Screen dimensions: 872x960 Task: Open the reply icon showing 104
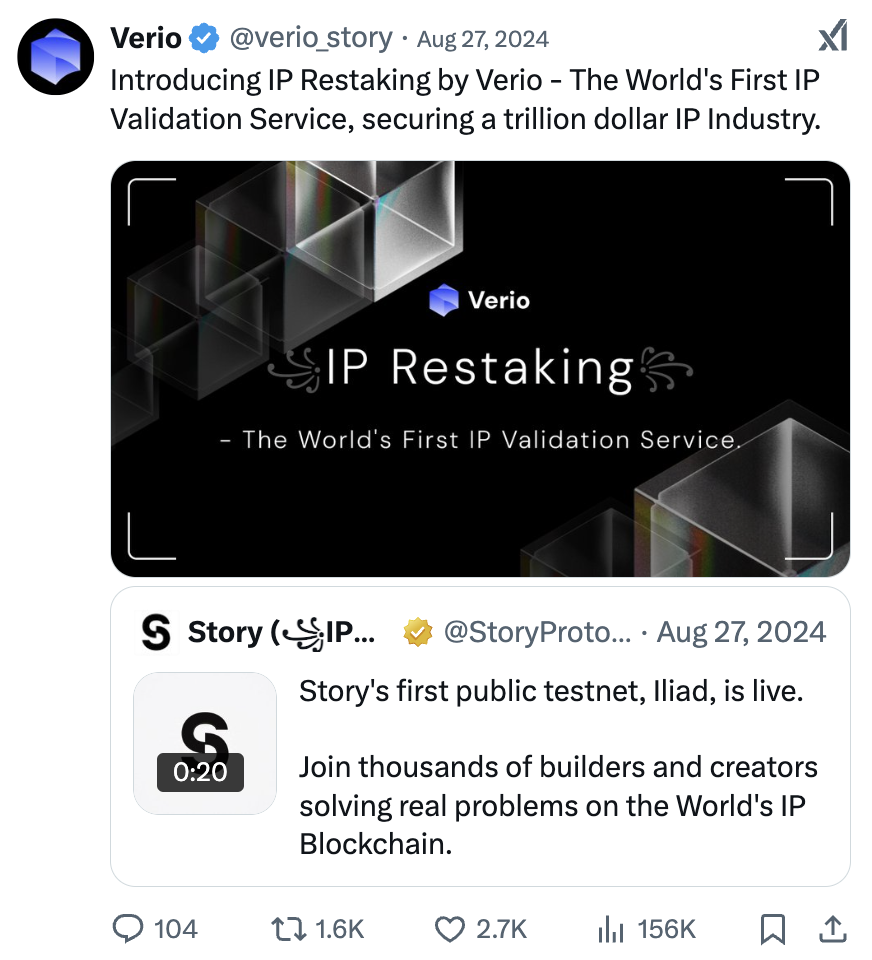coord(128,929)
